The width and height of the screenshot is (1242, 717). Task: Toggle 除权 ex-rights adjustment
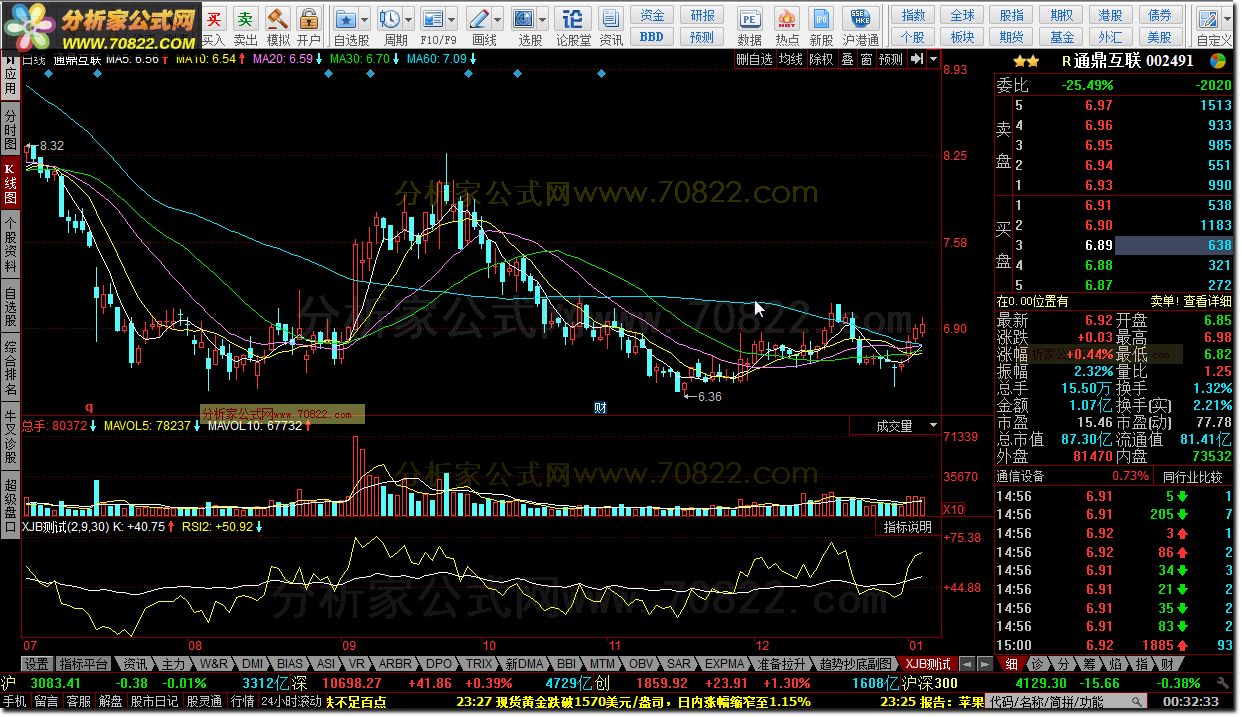click(x=821, y=59)
